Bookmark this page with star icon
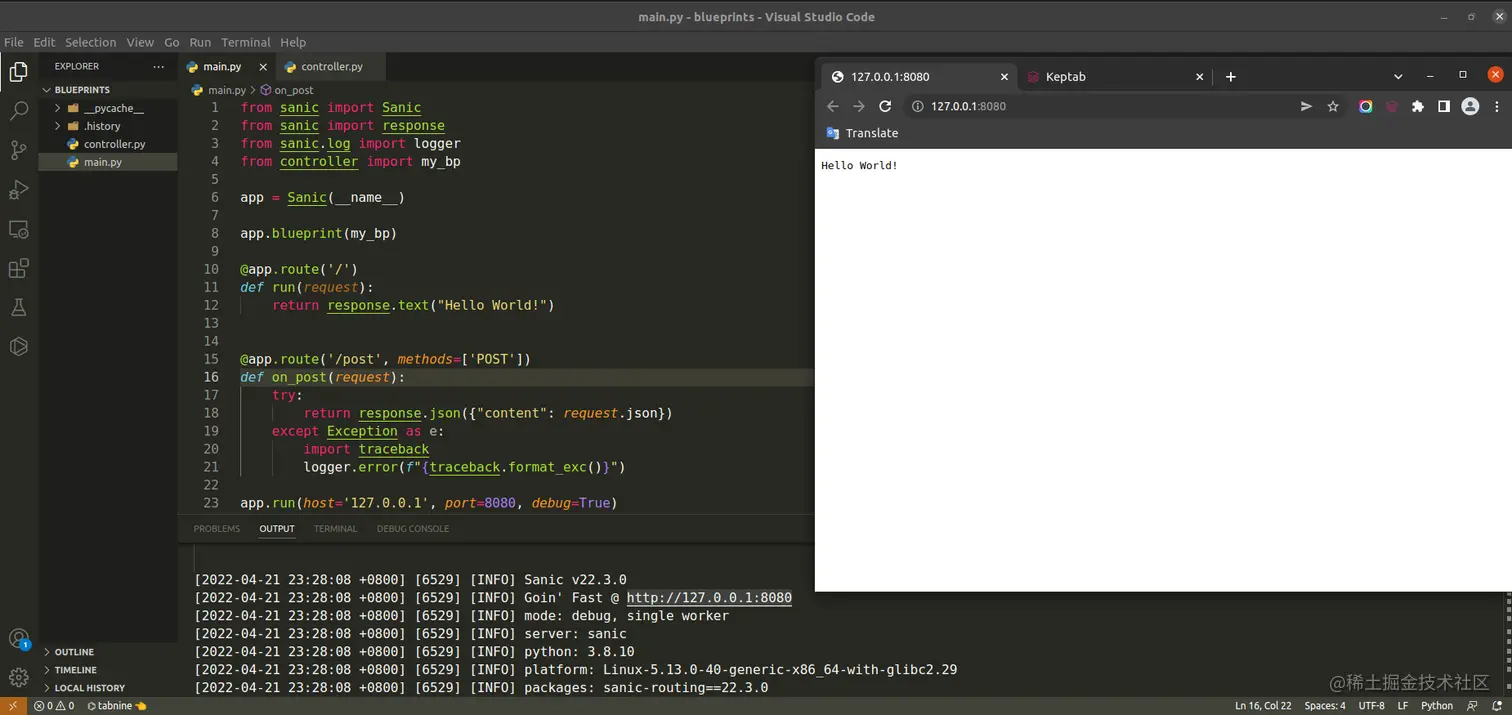Screen dimensions: 1512x715 tap(1333, 106)
